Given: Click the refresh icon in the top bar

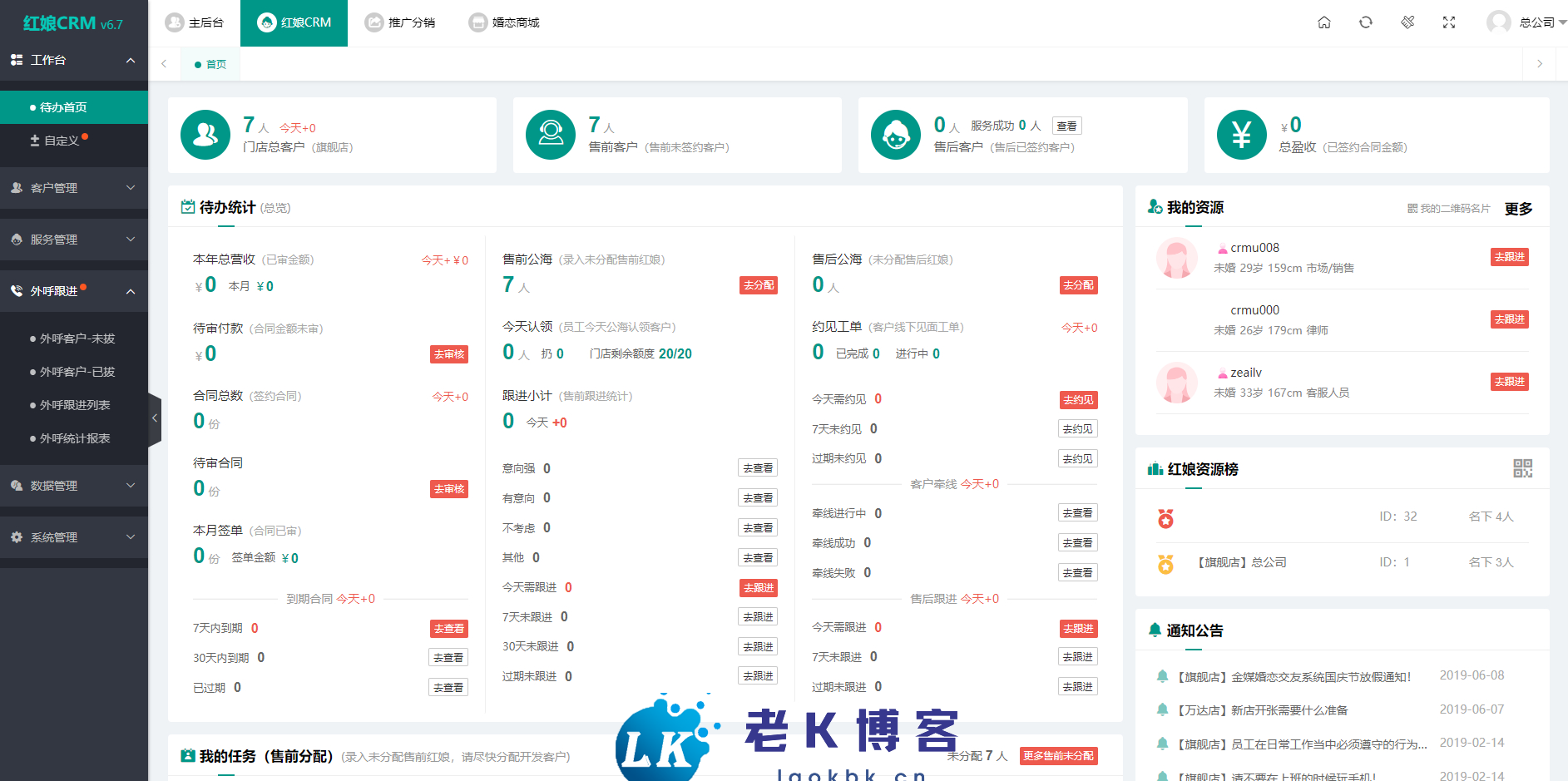Looking at the screenshot, I should pos(1366,22).
